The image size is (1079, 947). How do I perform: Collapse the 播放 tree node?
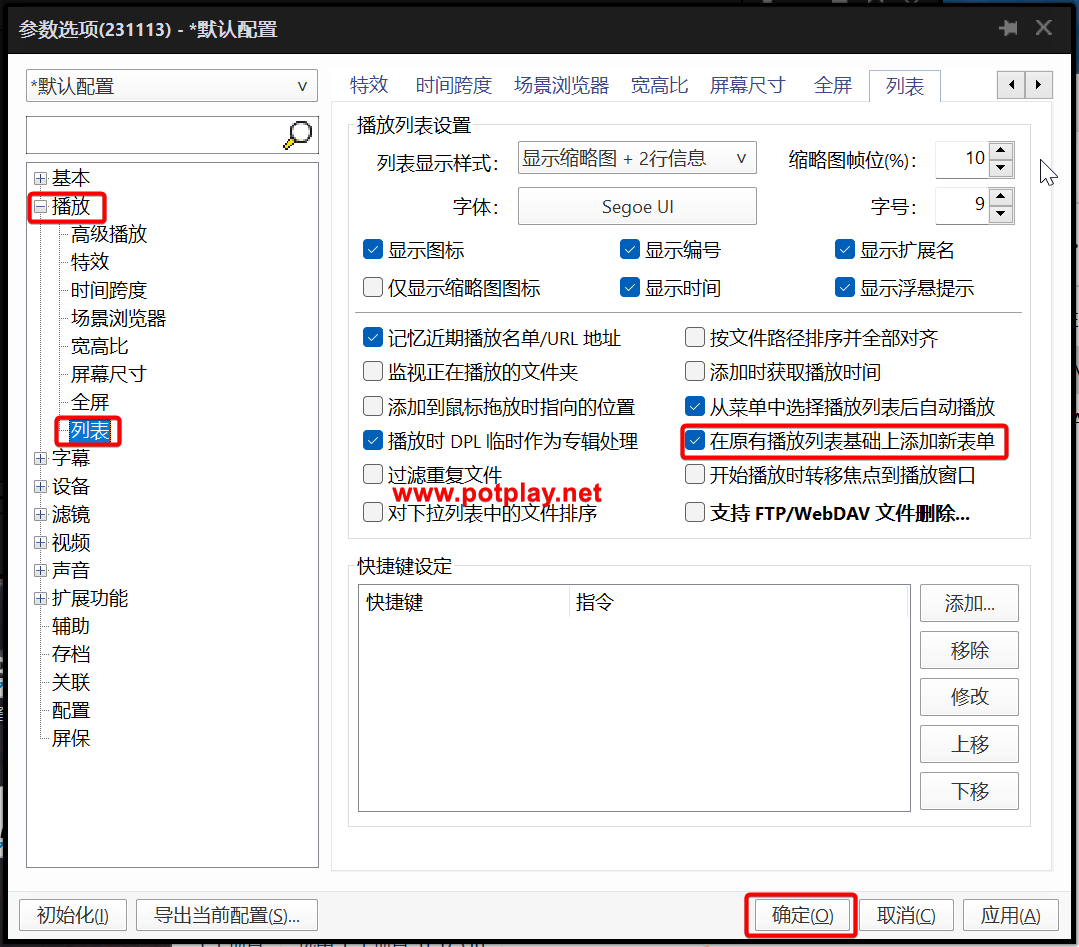tap(41, 206)
